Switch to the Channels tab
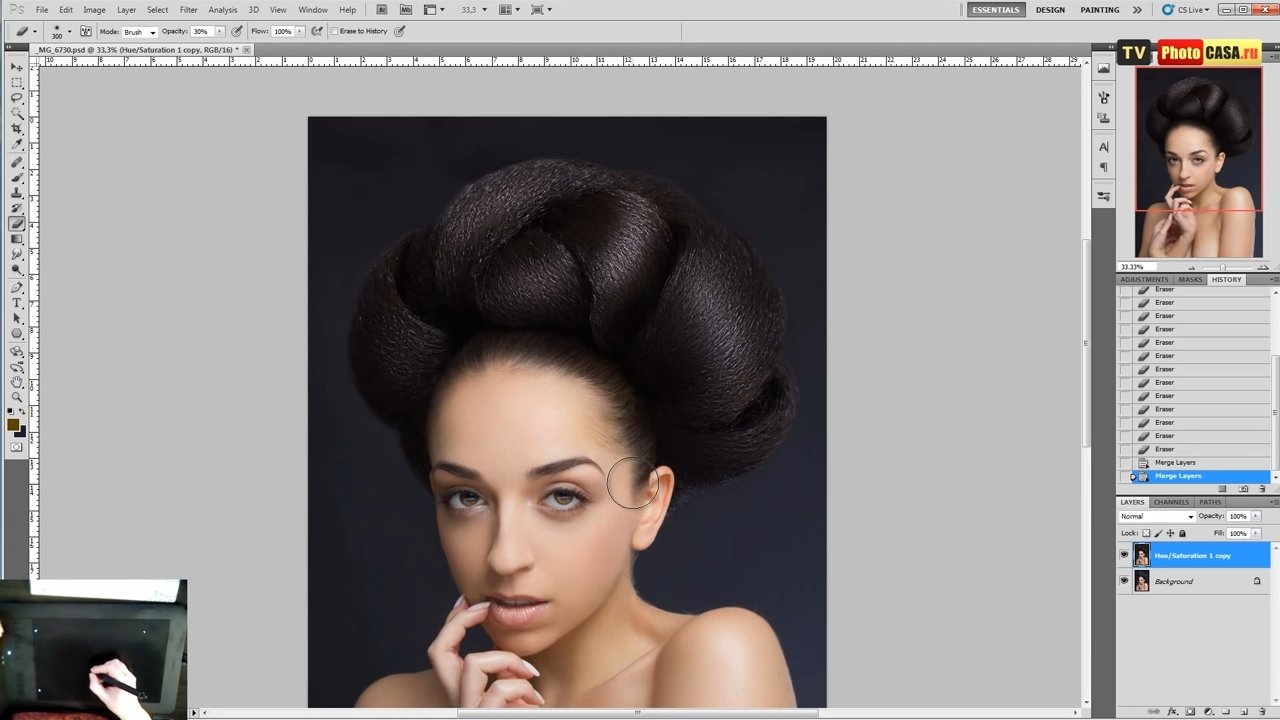The image size is (1280, 720). [1171, 502]
